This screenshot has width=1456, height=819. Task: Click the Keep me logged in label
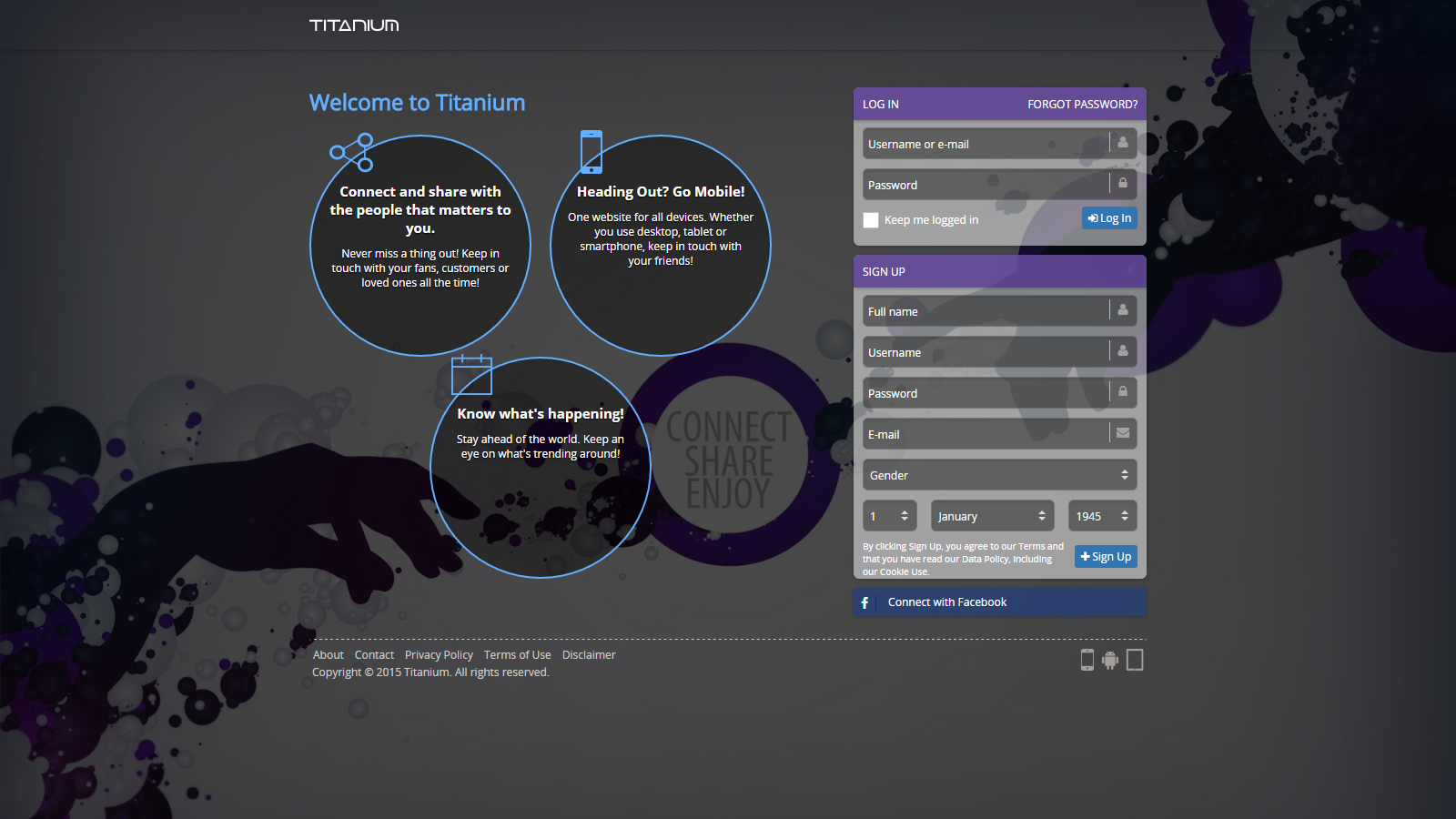coord(931,220)
